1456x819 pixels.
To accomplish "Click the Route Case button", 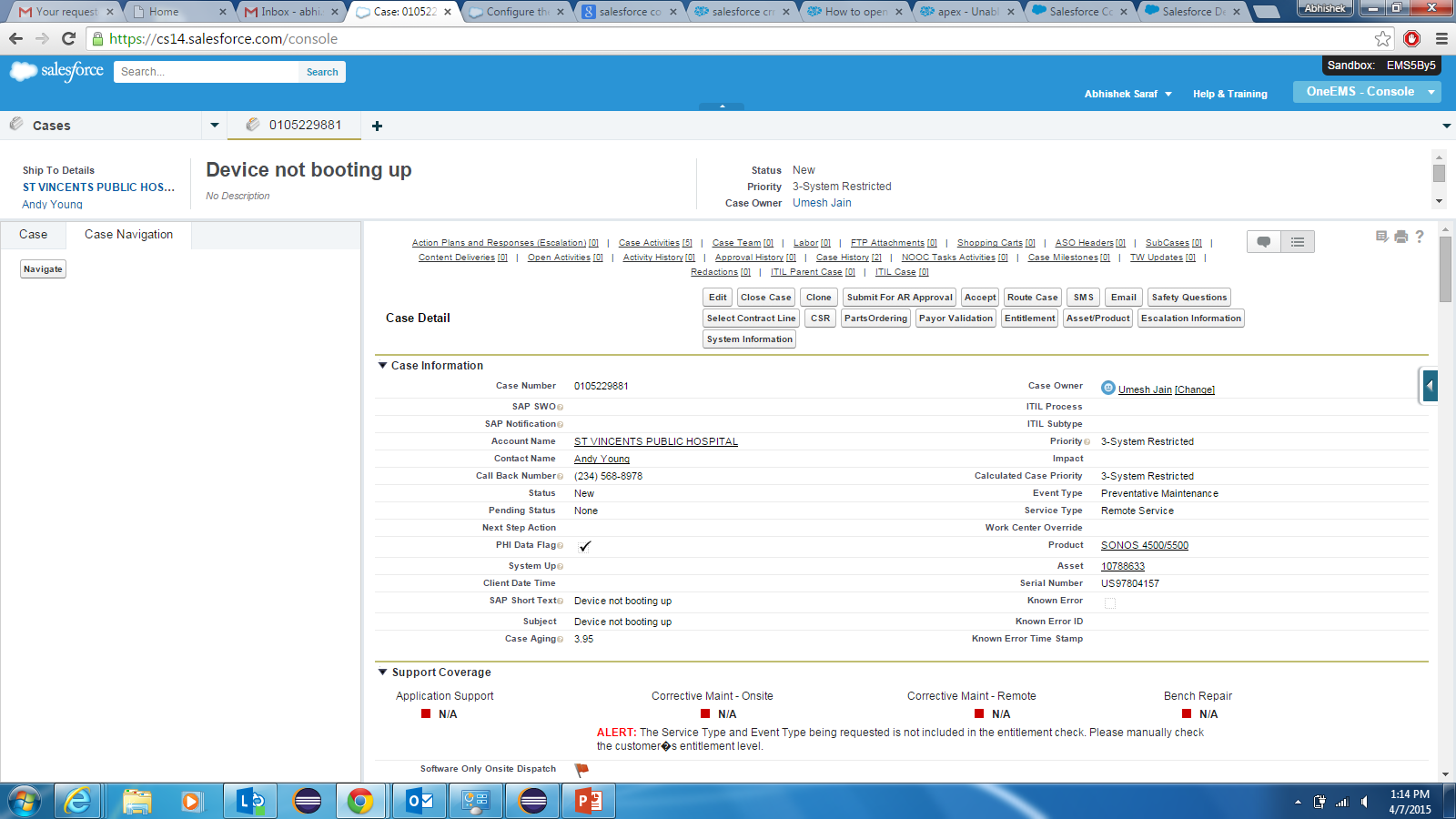I will coord(1033,298).
